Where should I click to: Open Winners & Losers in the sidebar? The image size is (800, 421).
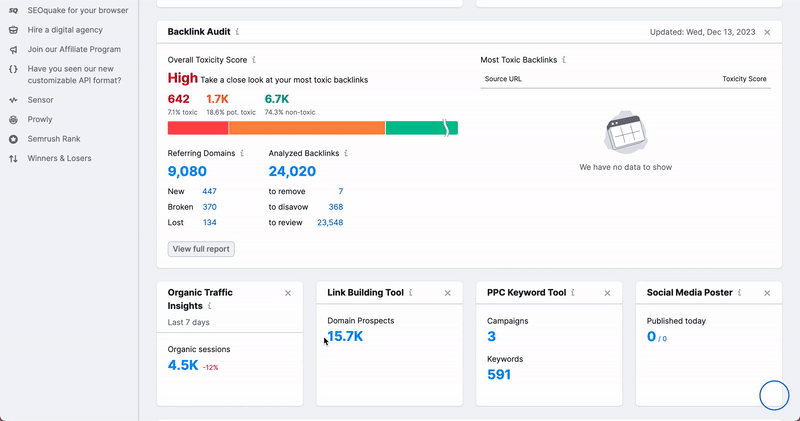point(60,158)
